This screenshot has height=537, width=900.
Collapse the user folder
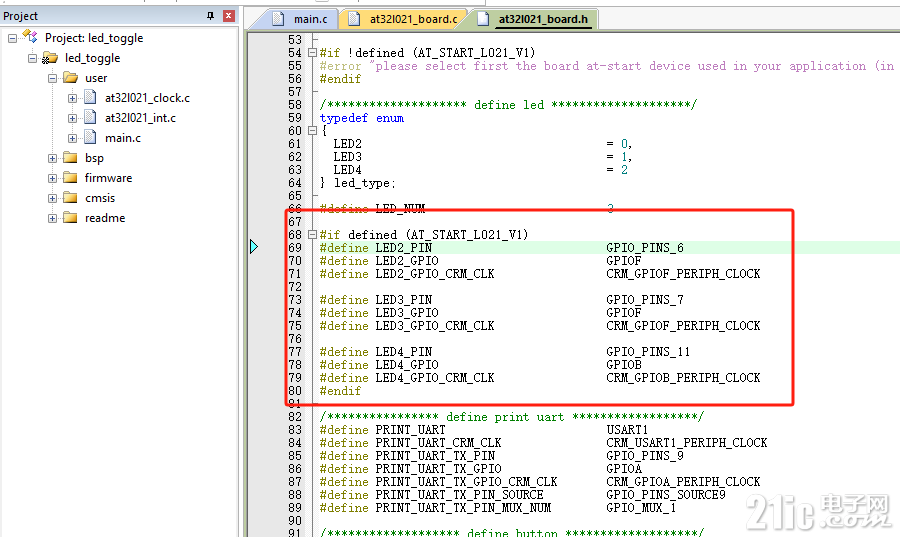52,78
